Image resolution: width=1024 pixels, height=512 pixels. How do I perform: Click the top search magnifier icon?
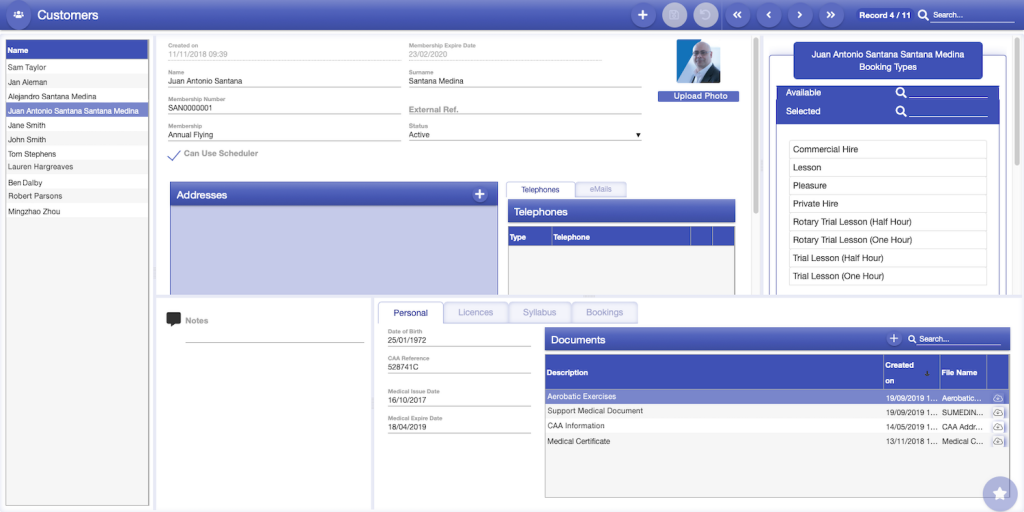[923, 15]
